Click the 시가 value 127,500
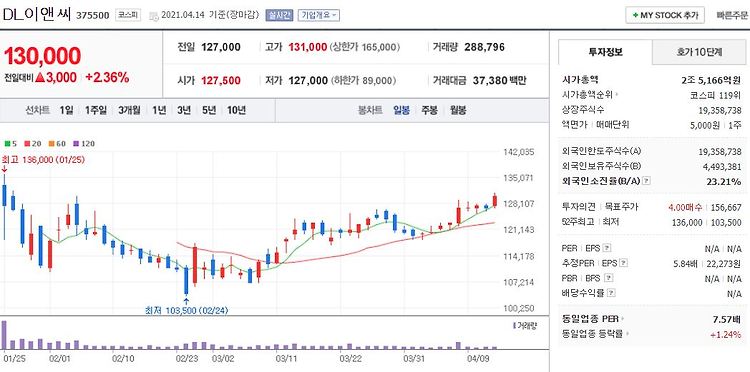 221,81
